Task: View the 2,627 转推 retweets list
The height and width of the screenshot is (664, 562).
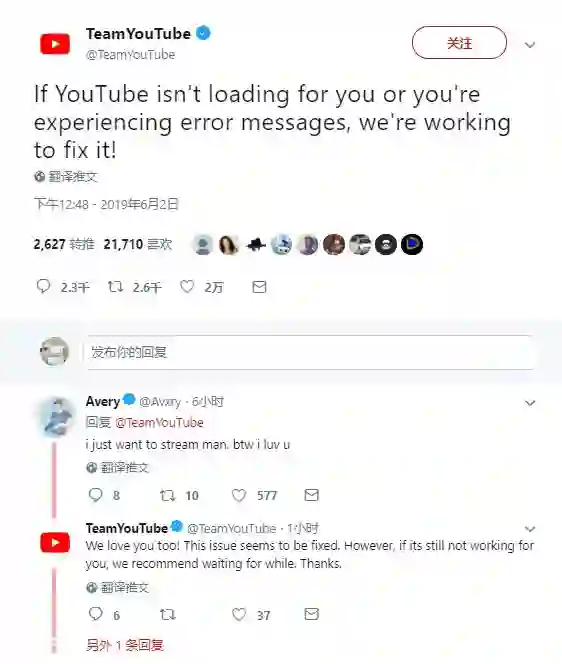Action: click(64, 244)
